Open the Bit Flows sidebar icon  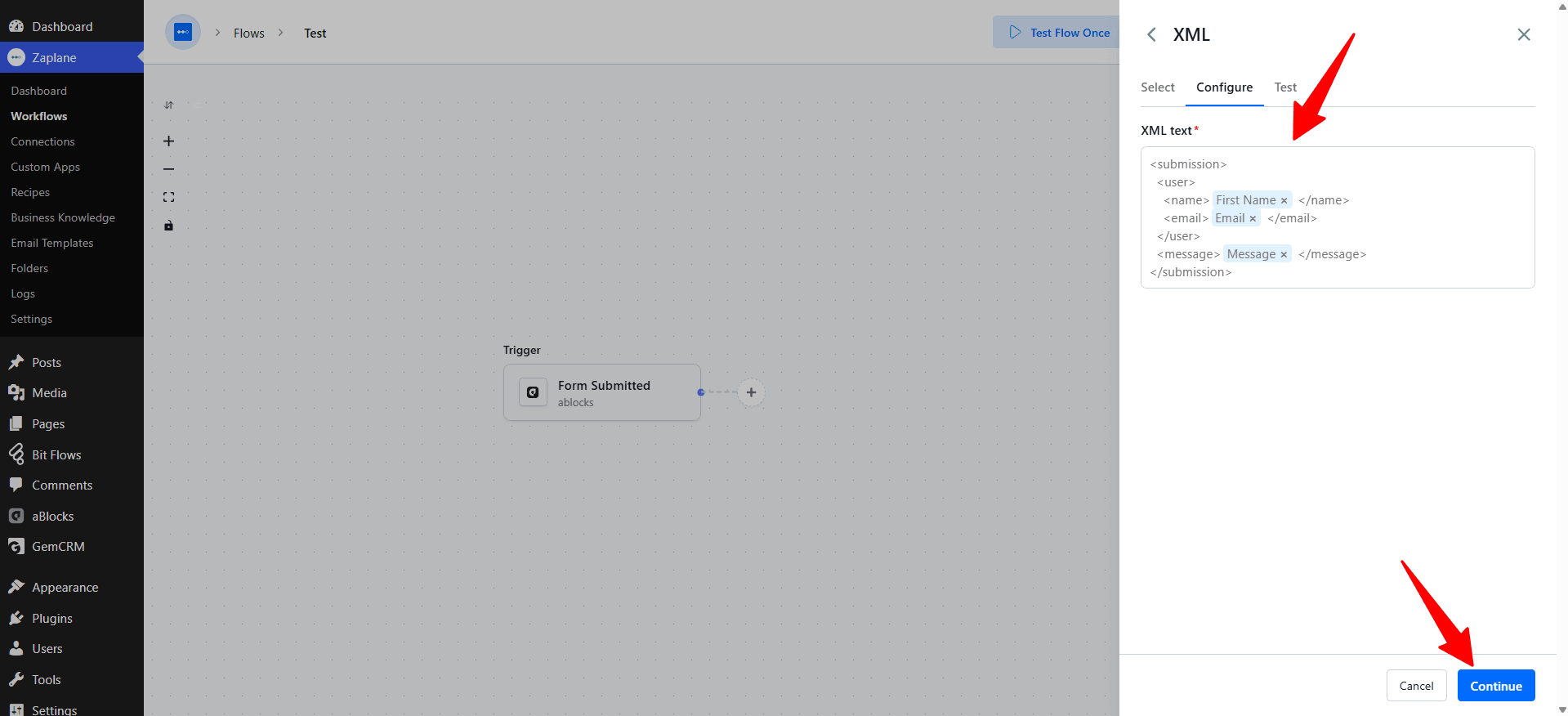tap(16, 454)
